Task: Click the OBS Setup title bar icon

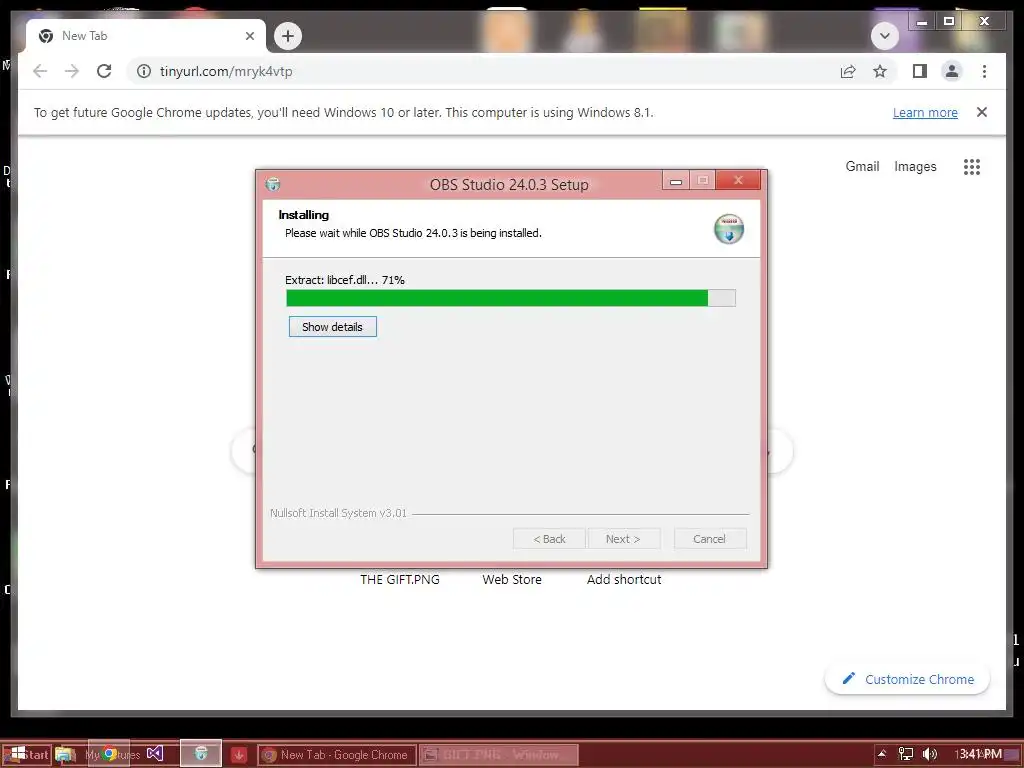Action: click(273, 185)
